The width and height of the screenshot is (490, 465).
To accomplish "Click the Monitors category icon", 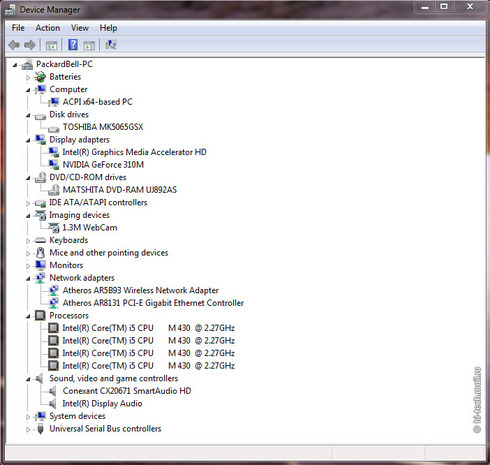I will [x=41, y=265].
